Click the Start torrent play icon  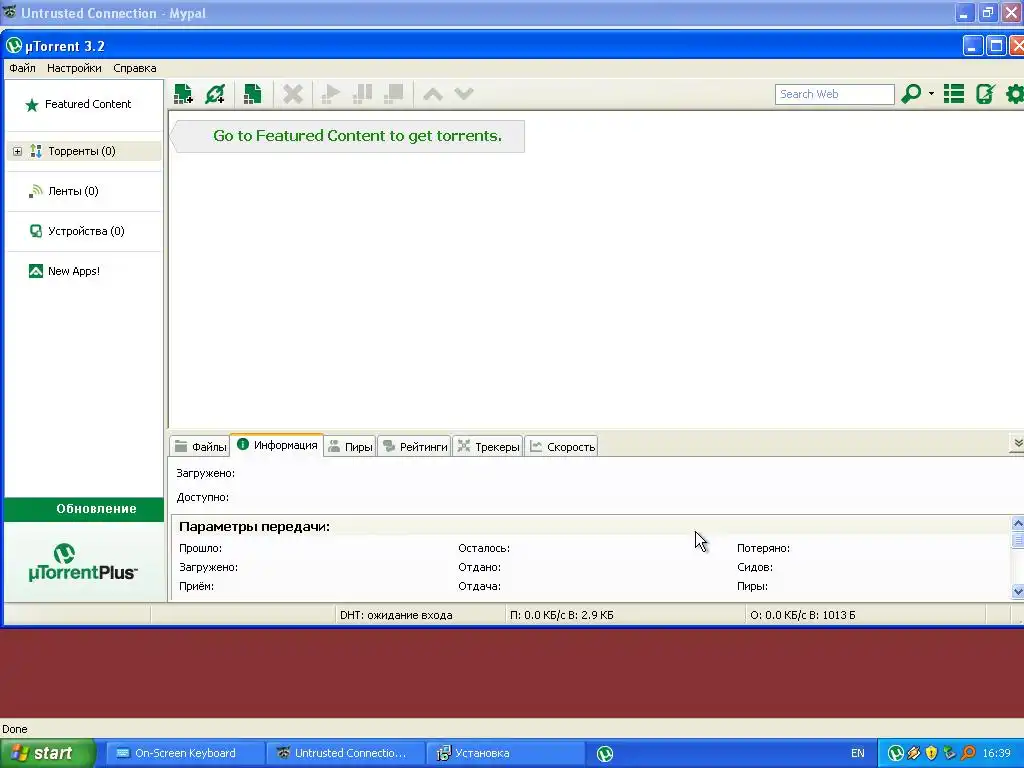point(330,94)
